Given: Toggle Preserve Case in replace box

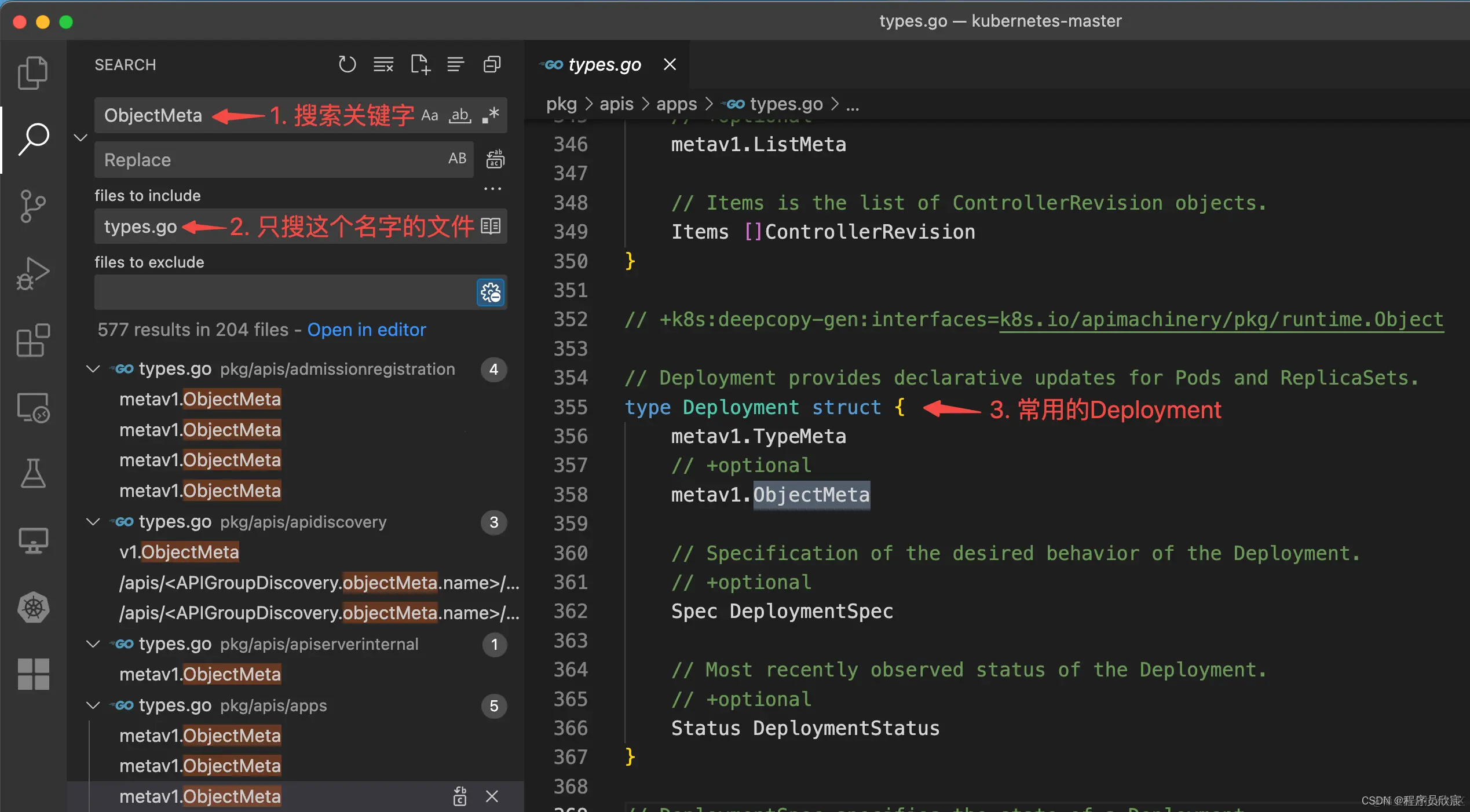Looking at the screenshot, I should click(x=457, y=159).
